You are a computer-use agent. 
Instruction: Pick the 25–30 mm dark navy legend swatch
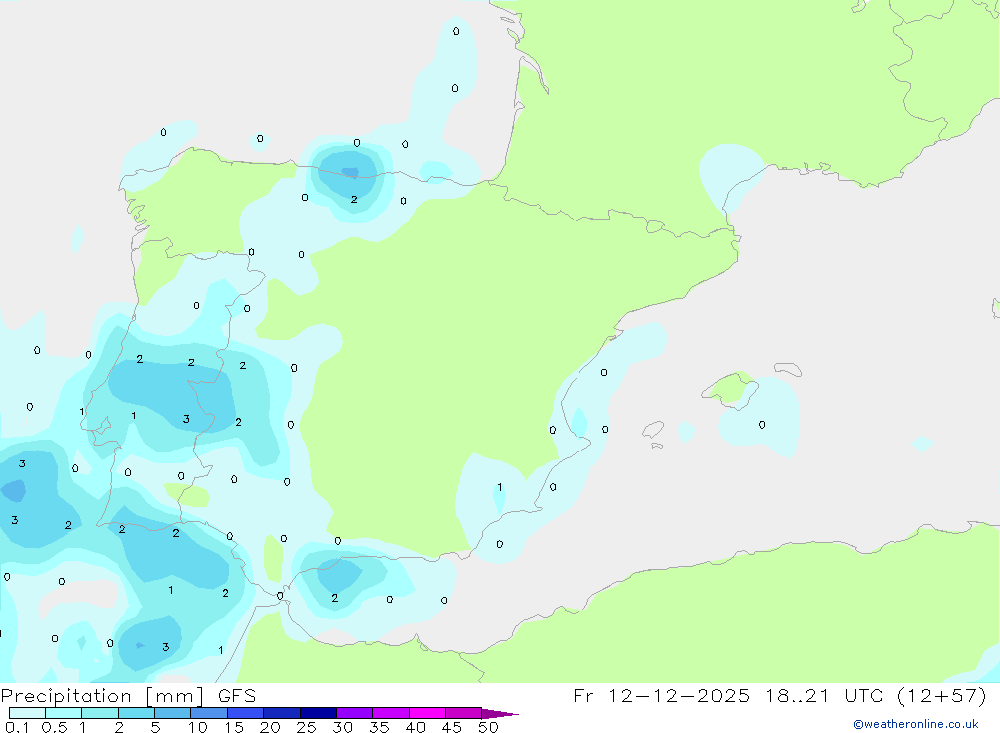pos(318,713)
